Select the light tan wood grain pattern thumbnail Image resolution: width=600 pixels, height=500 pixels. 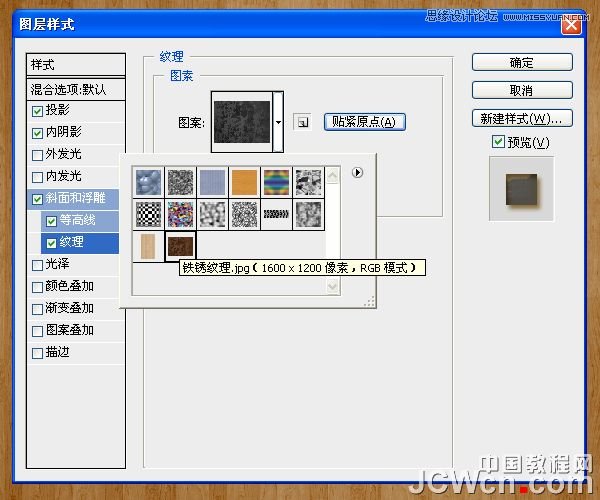click(x=148, y=246)
